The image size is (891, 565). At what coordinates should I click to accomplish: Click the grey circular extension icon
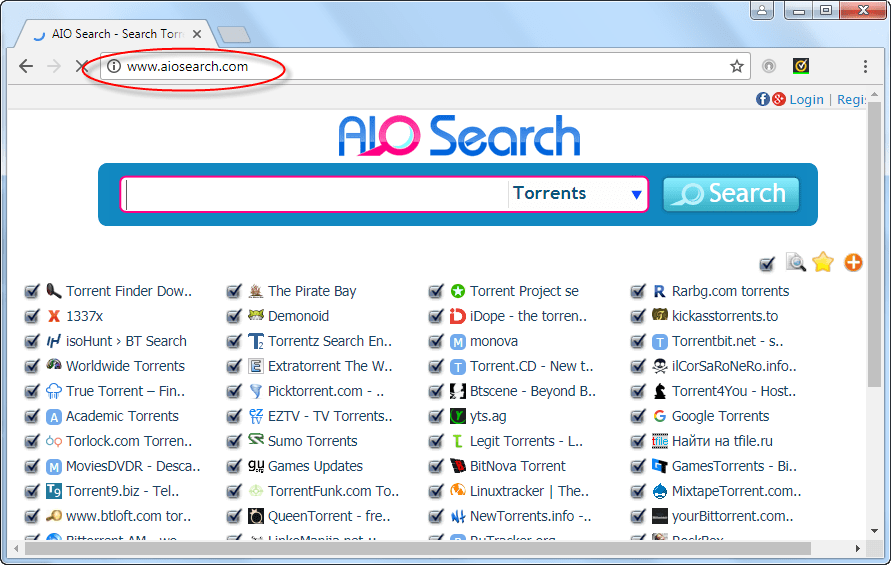(x=768, y=67)
